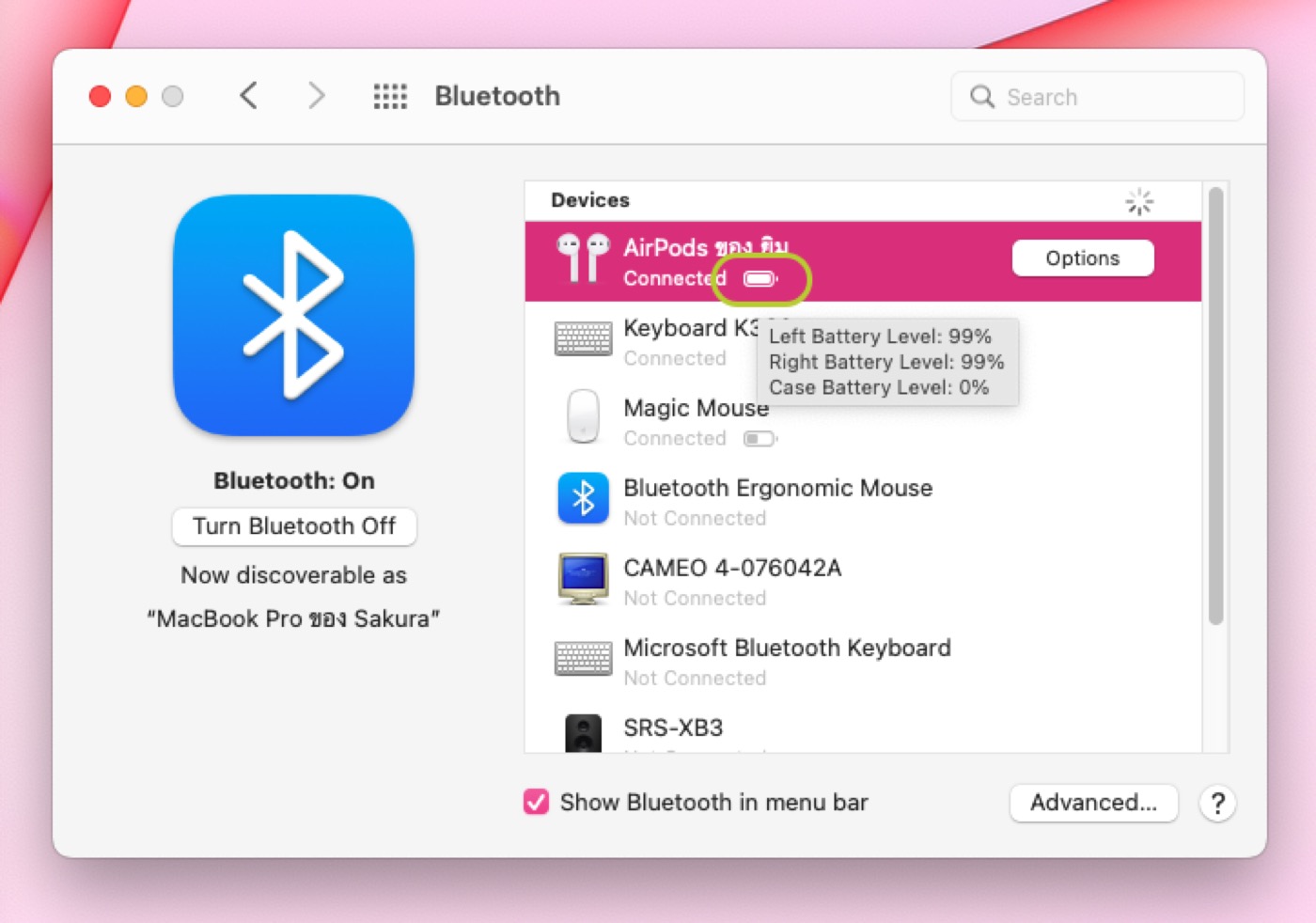Open AirPods Options
1316x923 pixels.
point(1082,258)
